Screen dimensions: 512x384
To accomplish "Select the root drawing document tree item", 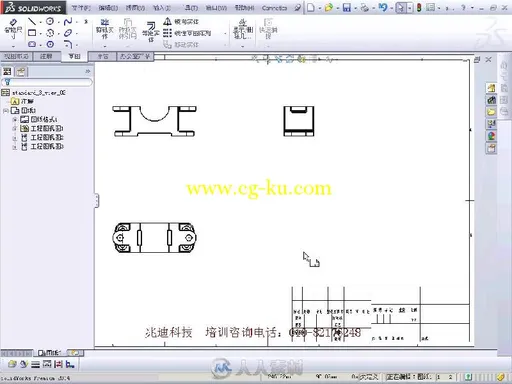I will 33,92.
